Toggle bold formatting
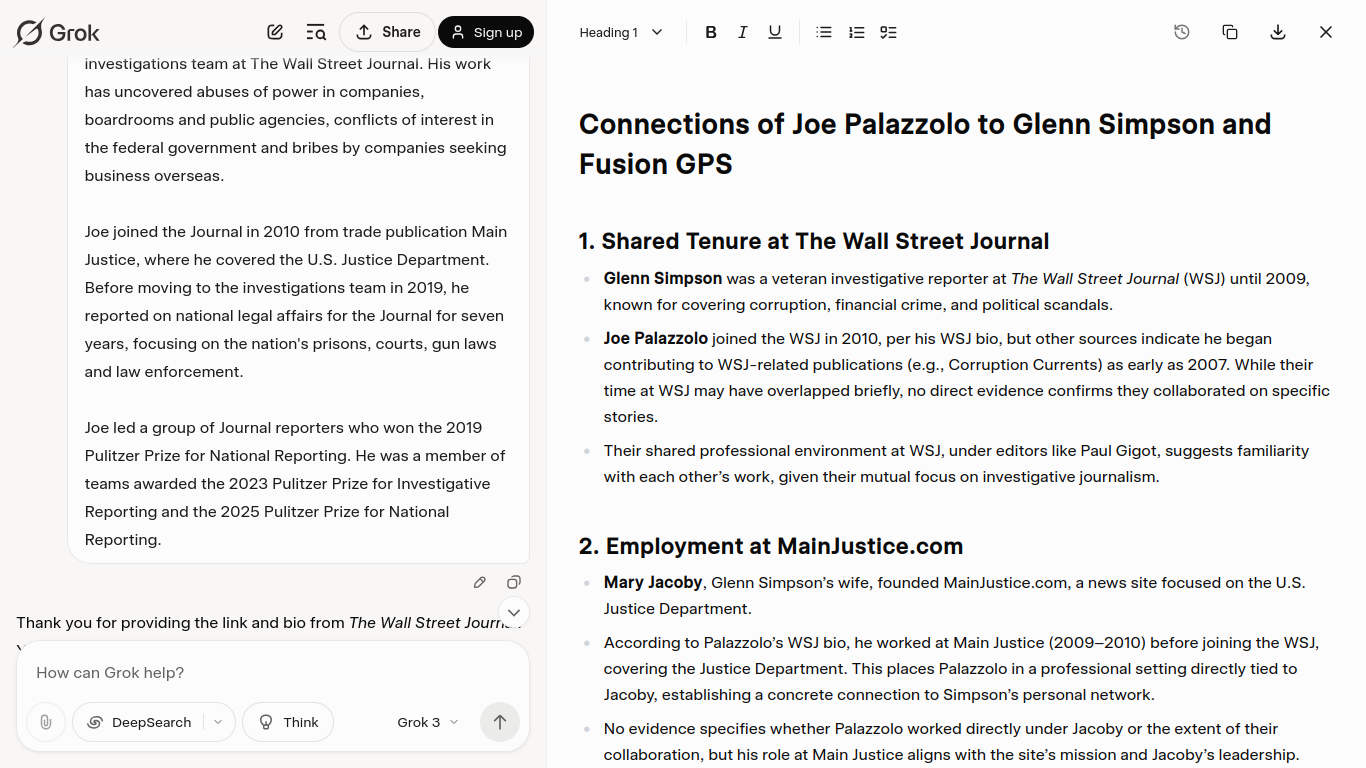 (711, 32)
